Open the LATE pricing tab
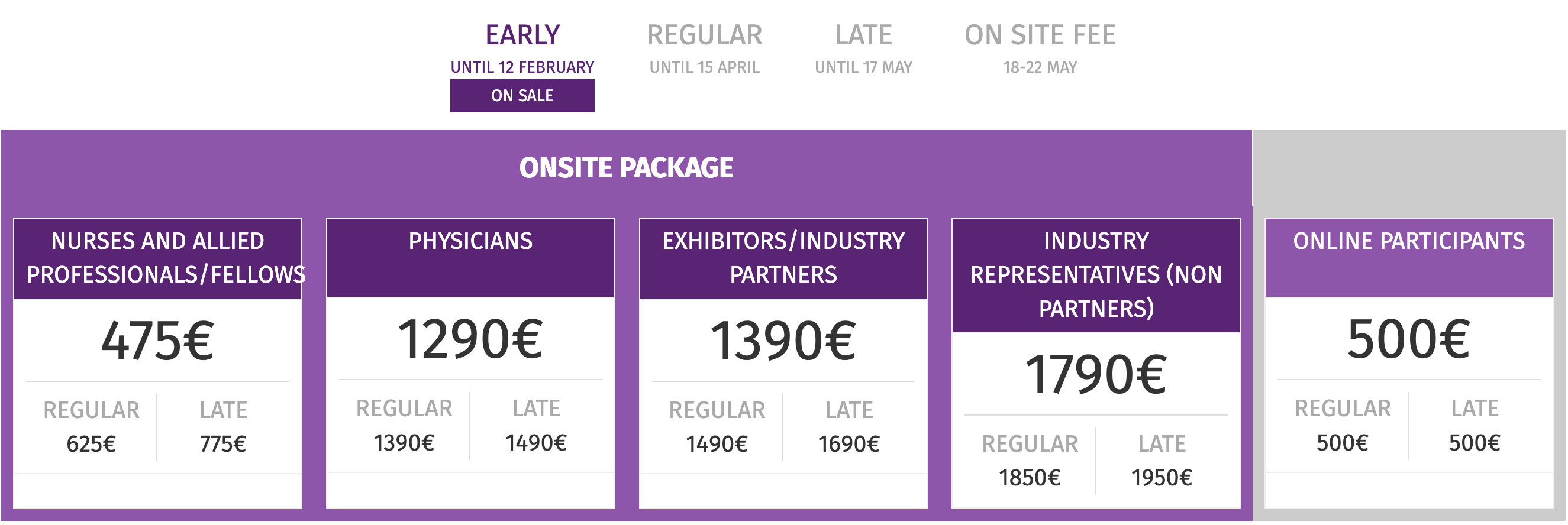 pos(863,35)
